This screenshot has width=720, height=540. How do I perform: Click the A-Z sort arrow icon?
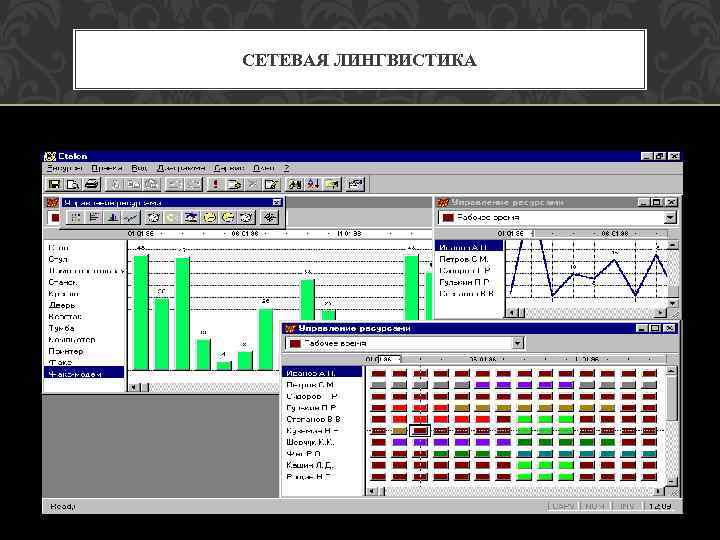pyautogui.click(x=313, y=185)
